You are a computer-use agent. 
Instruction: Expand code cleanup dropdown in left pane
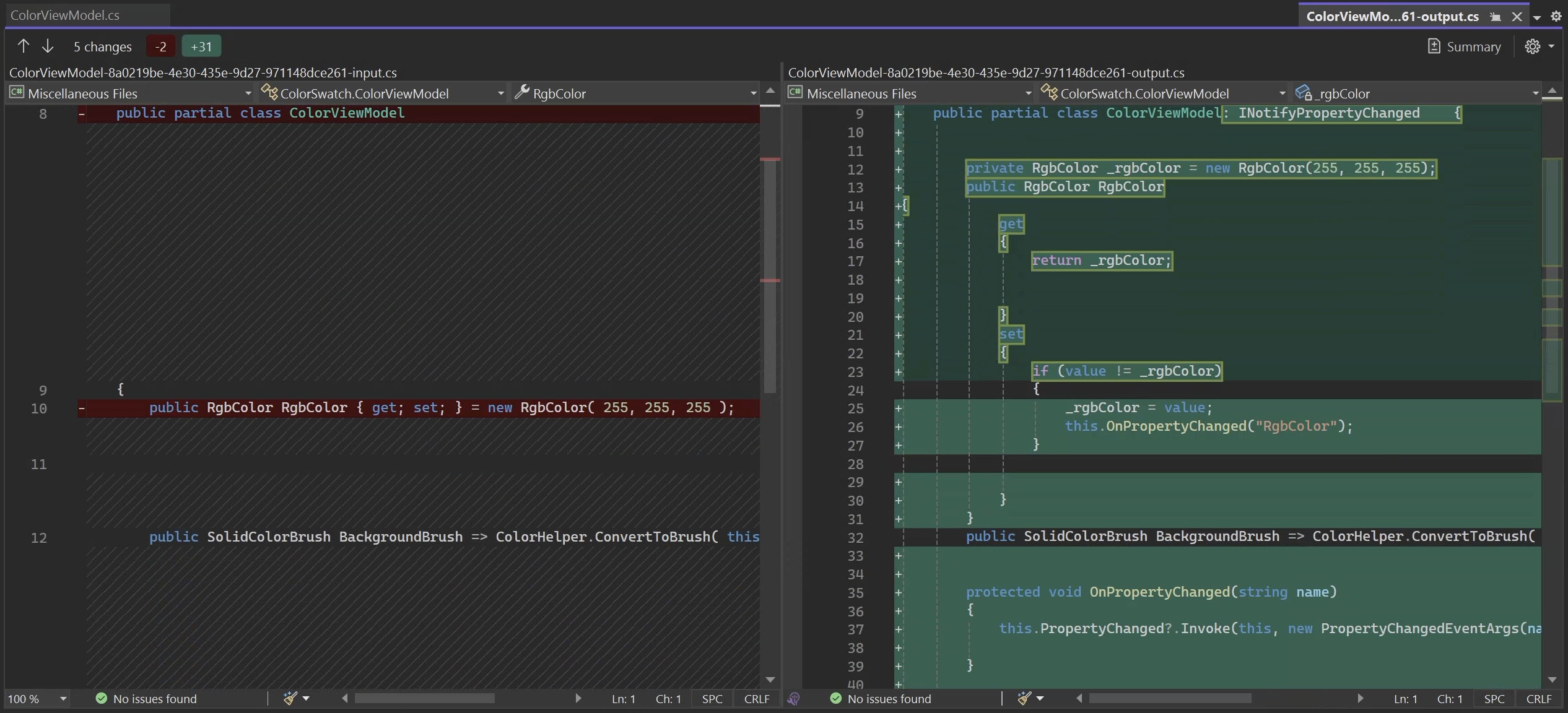306,699
